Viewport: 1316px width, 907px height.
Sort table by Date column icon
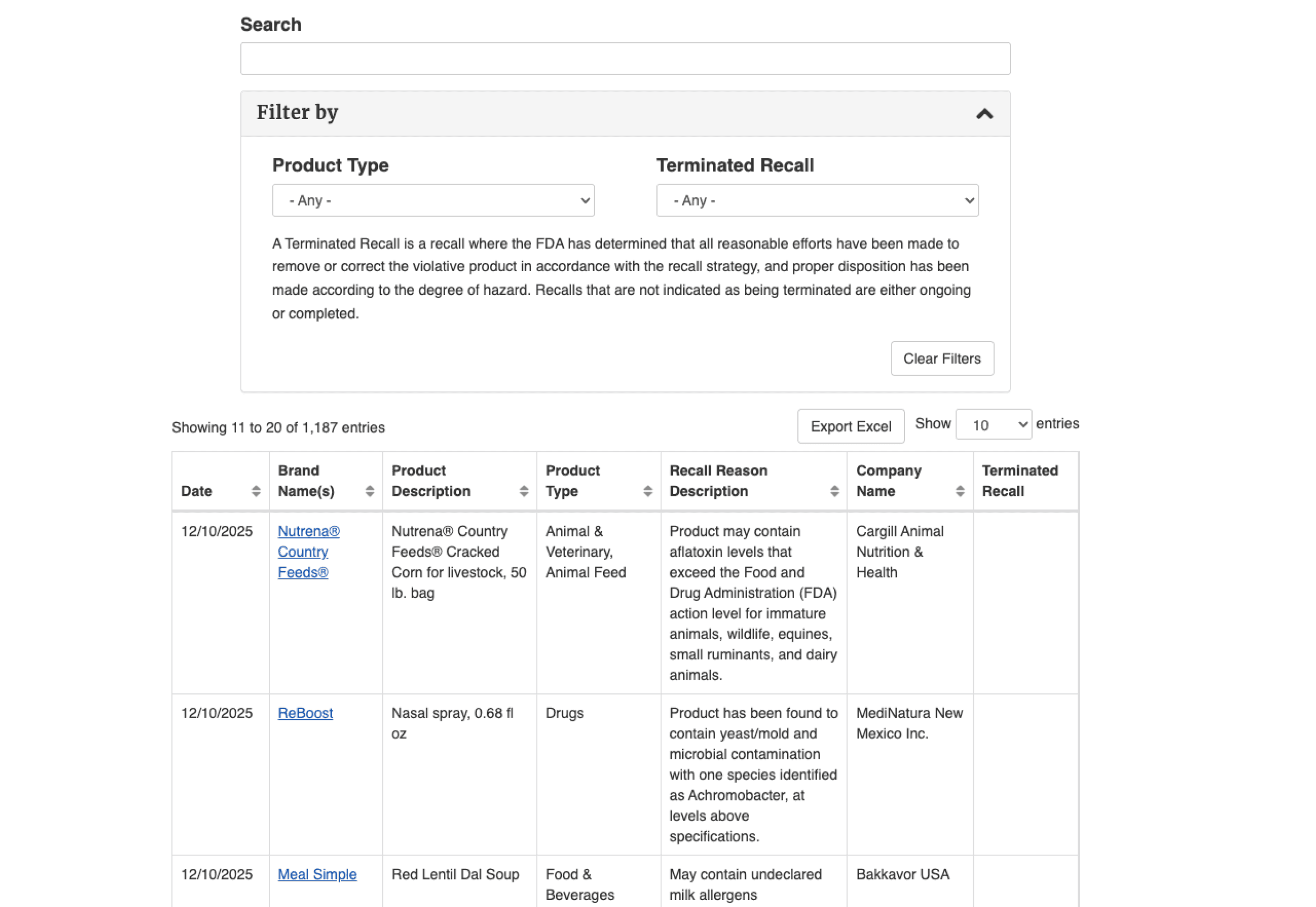coord(256,491)
